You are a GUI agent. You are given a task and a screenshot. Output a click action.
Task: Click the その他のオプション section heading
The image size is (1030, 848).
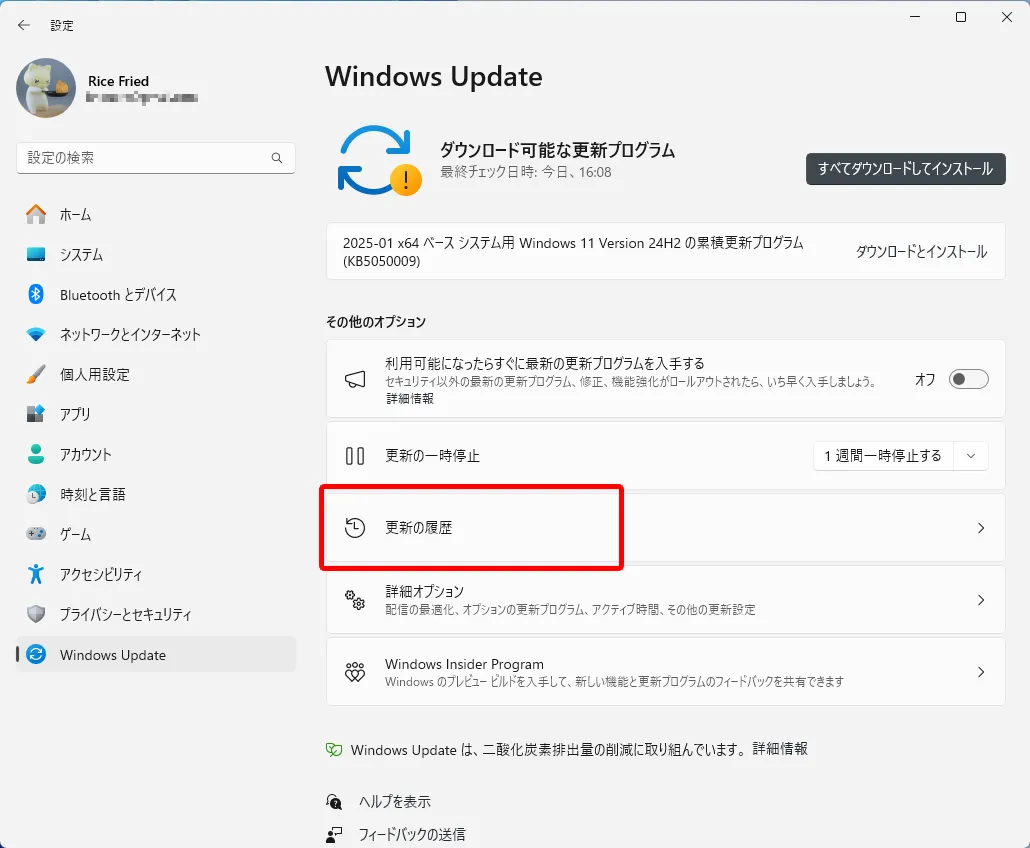376,322
